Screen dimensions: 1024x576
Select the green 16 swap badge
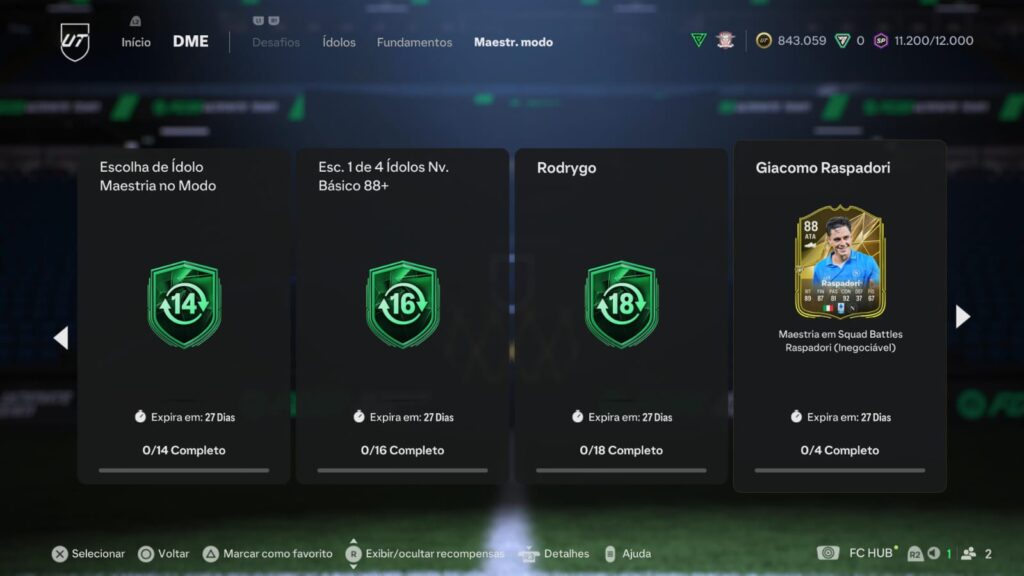click(402, 304)
